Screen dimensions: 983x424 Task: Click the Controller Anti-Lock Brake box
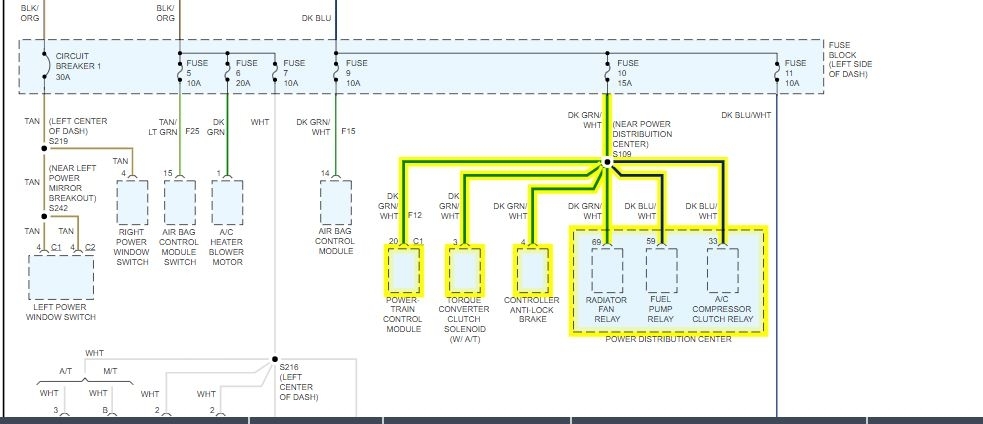pos(533,270)
